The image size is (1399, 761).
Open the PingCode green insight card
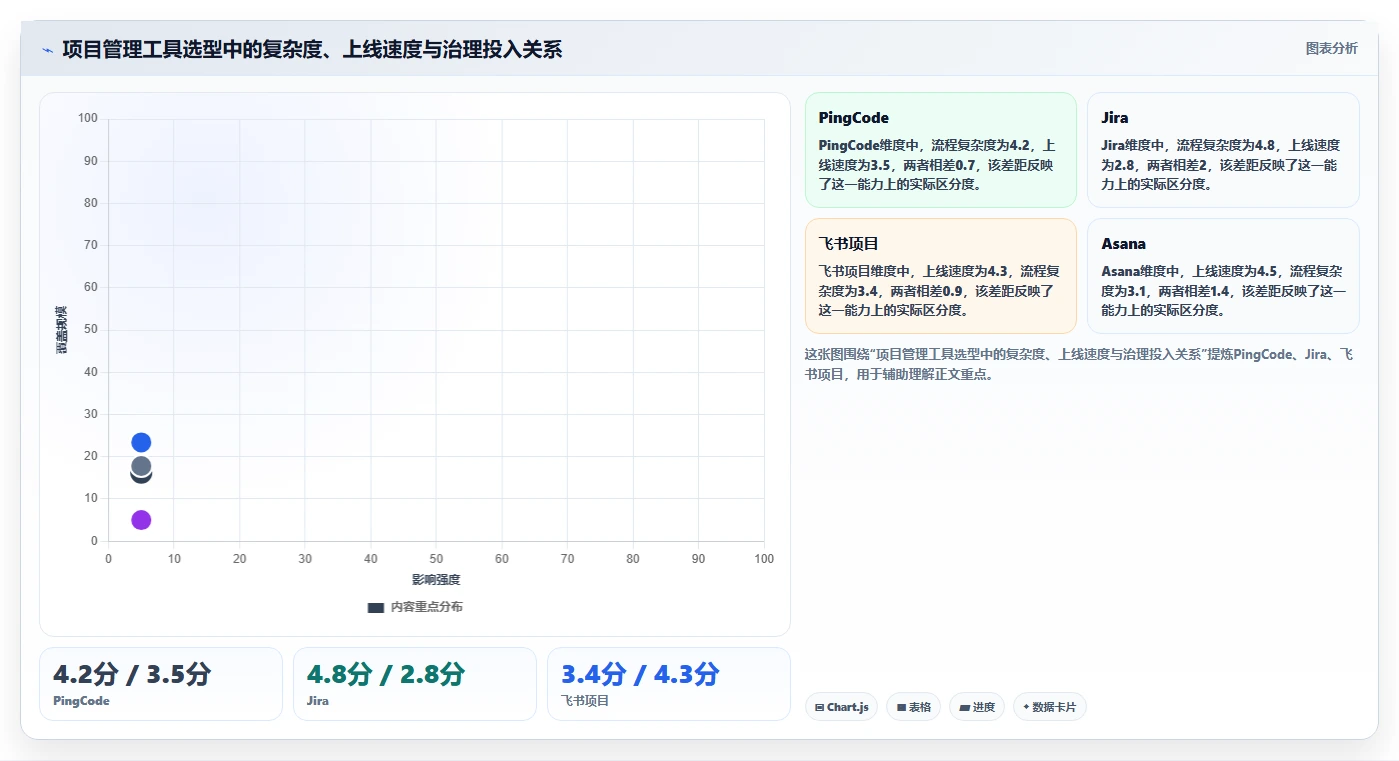(940, 150)
